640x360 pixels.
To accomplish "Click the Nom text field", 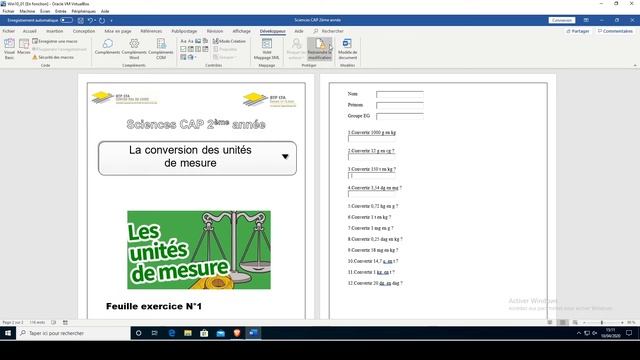I will click(400, 94).
